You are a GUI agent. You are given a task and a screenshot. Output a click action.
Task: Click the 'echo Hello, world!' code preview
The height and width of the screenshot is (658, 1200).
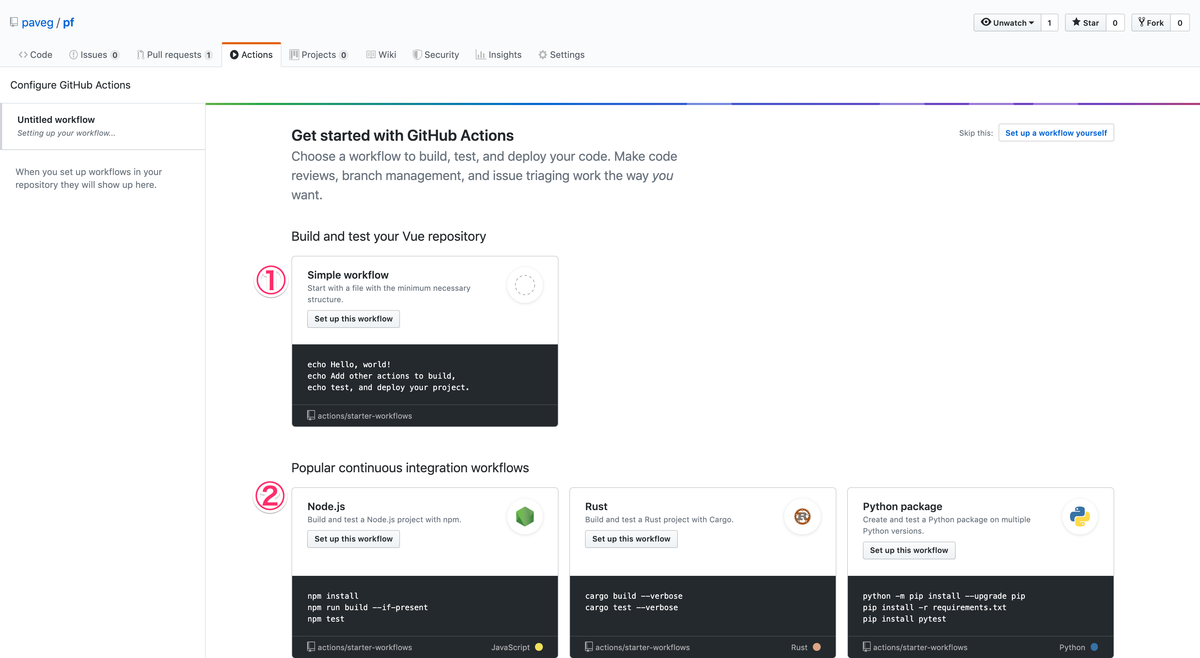[x=349, y=365]
